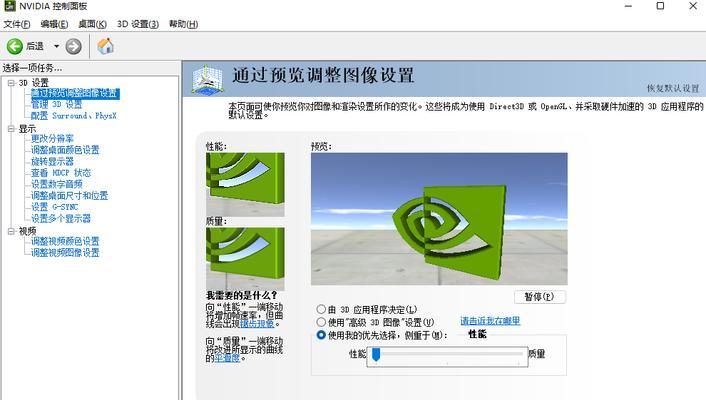The width and height of the screenshot is (706, 400).
Task: Click the NVIDIA title bar app icon
Action: click(9, 6)
